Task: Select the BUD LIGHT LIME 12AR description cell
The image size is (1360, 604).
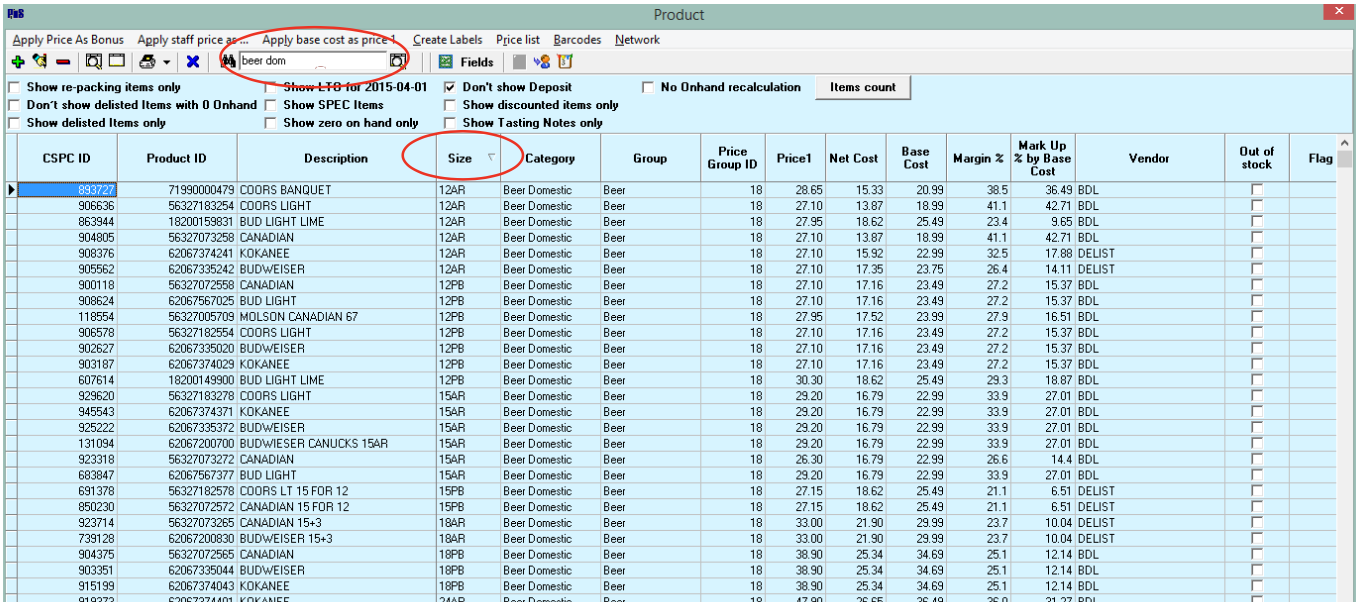Action: tap(336, 222)
